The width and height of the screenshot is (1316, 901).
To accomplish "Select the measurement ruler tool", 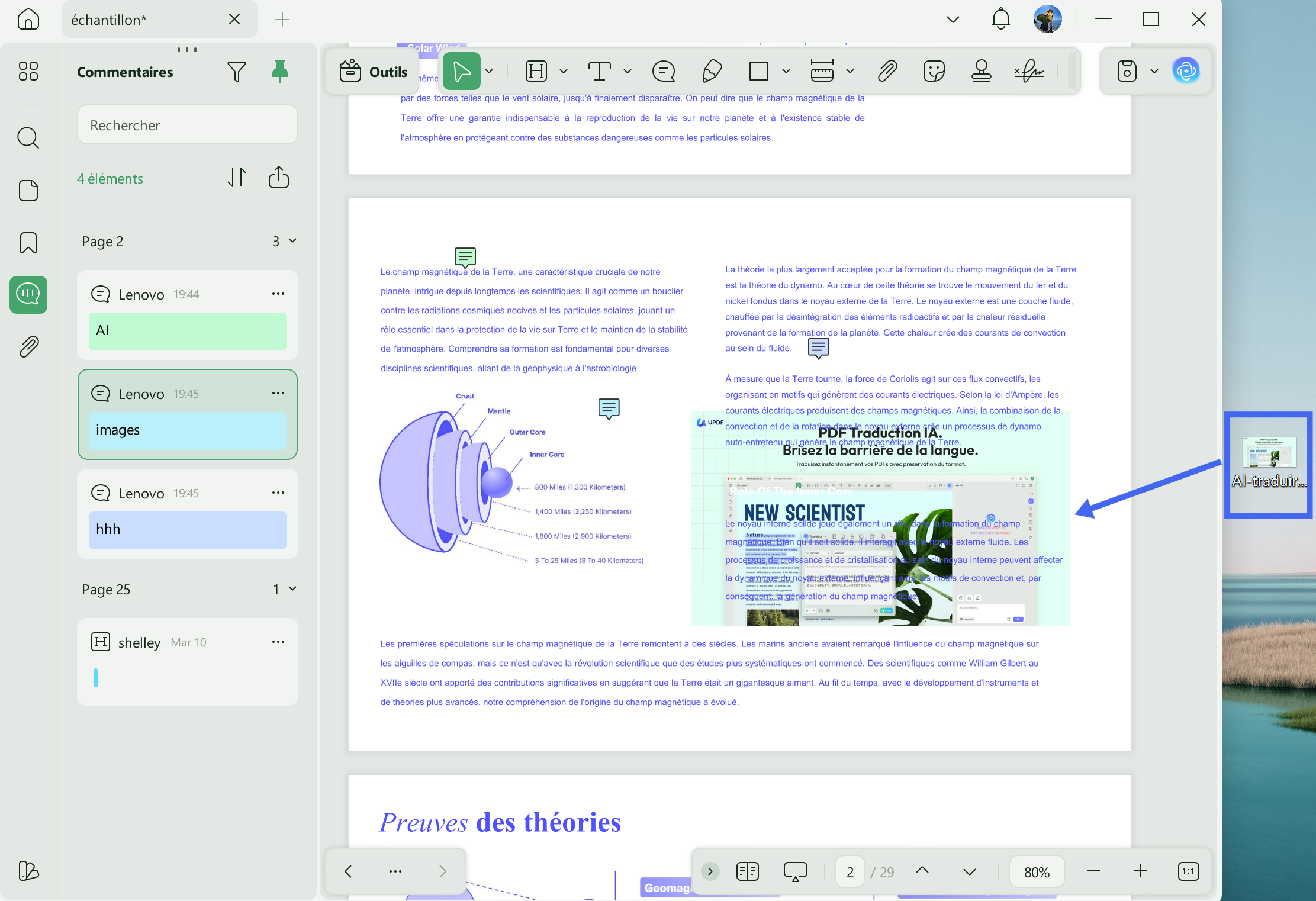I will point(822,72).
